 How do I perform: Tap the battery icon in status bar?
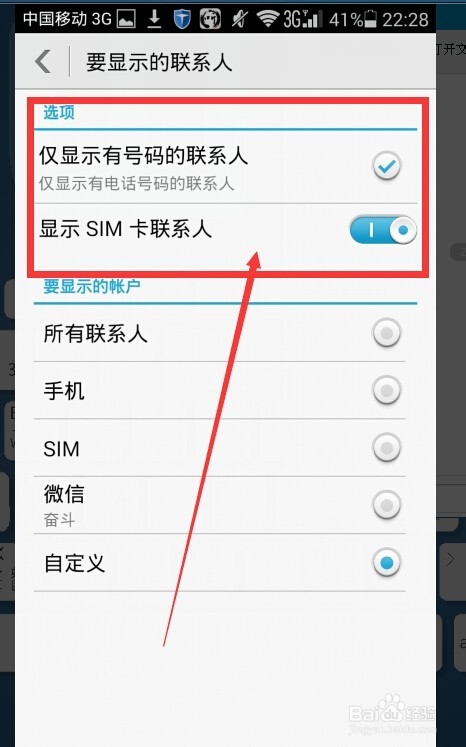370,19
